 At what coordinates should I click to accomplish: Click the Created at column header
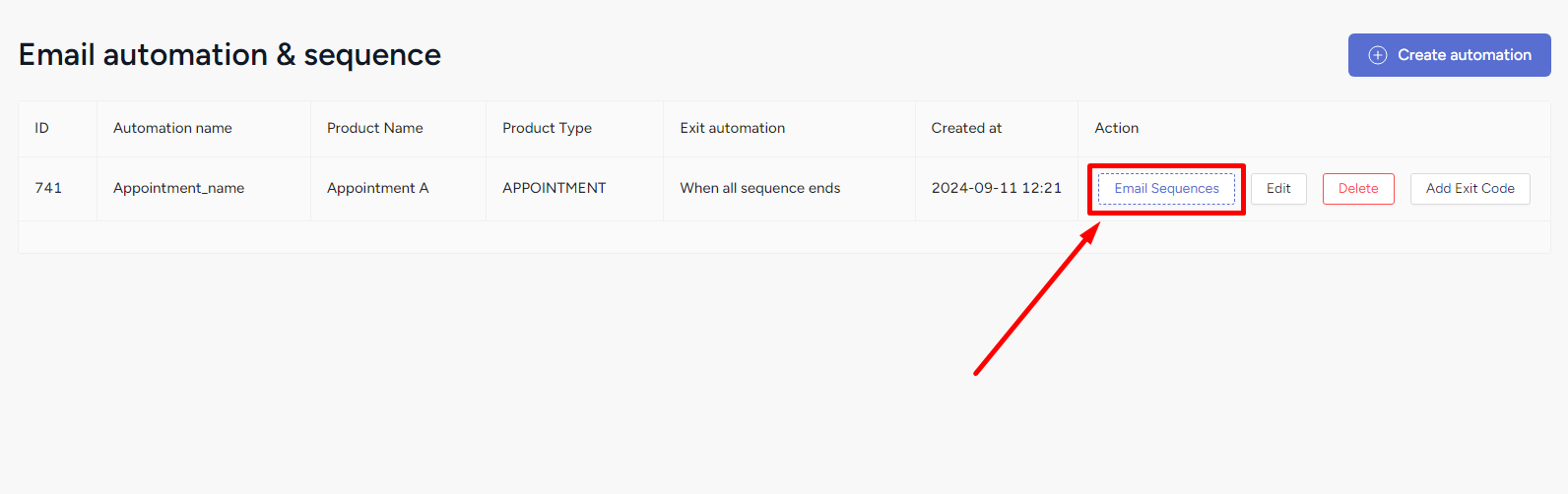click(x=966, y=128)
